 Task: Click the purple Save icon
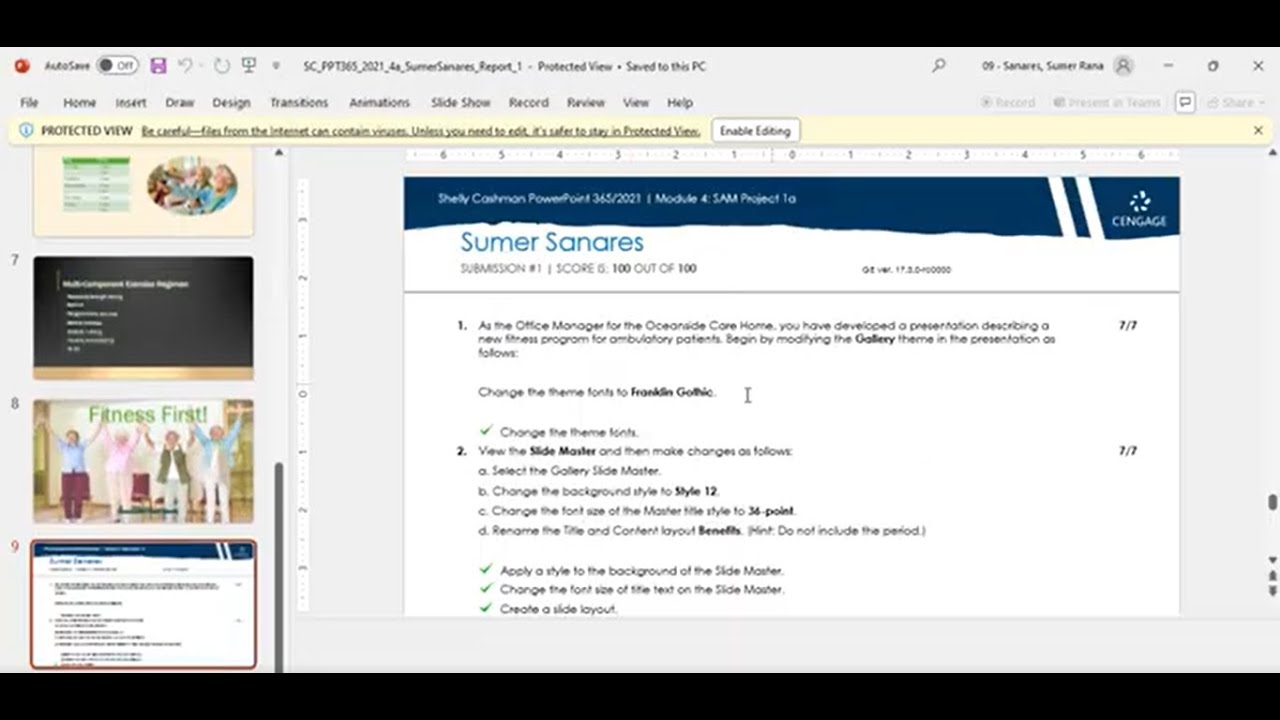[158, 66]
